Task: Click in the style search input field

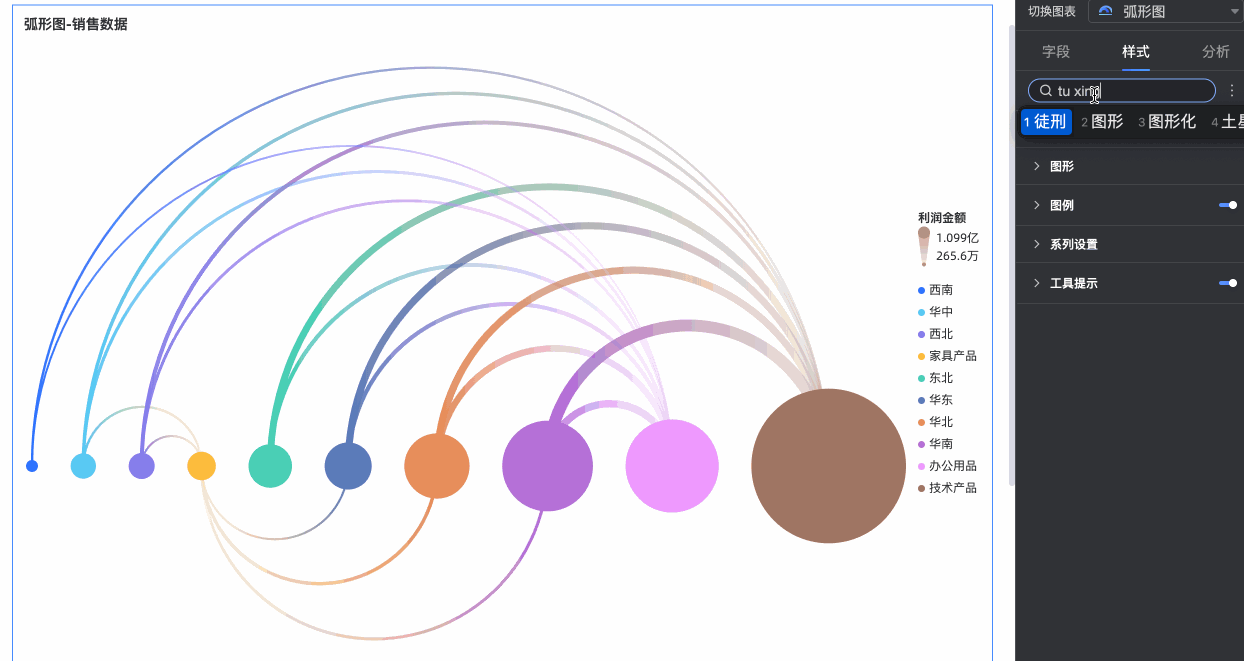Action: point(1150,91)
